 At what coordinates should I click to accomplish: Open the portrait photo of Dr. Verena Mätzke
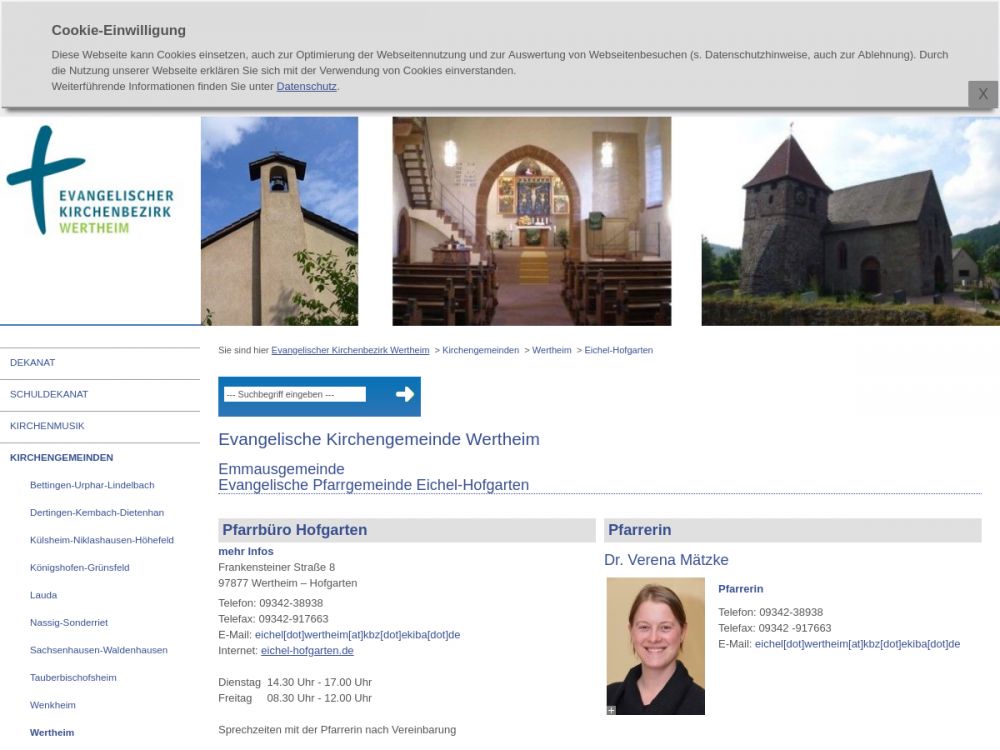pos(655,645)
